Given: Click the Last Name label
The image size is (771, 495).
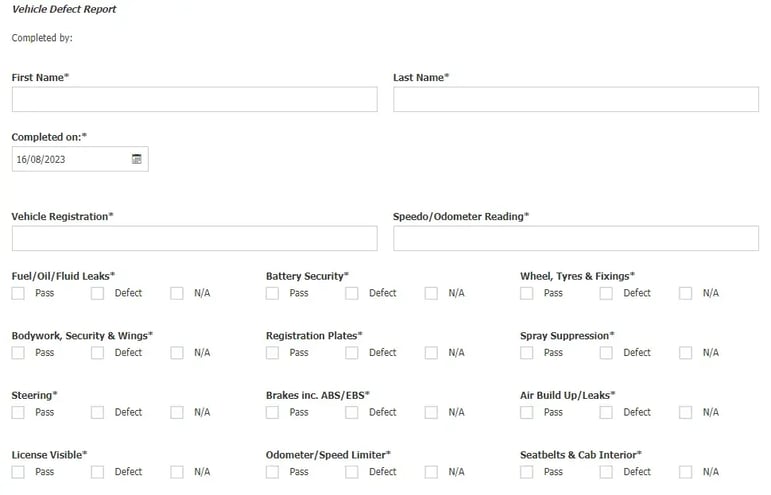Looking at the screenshot, I should pos(421,78).
